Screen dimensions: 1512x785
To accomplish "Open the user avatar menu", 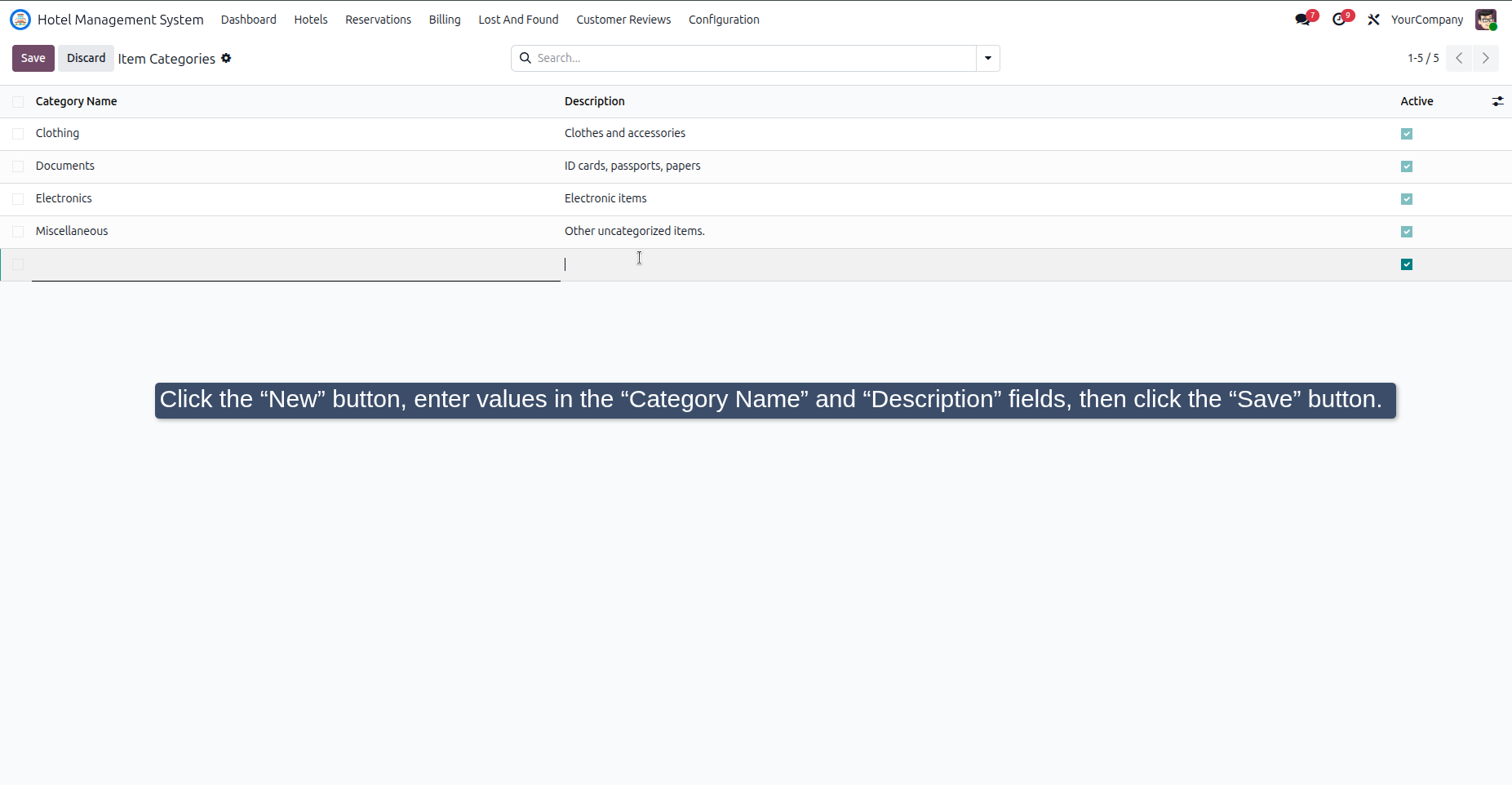I will (1486, 20).
